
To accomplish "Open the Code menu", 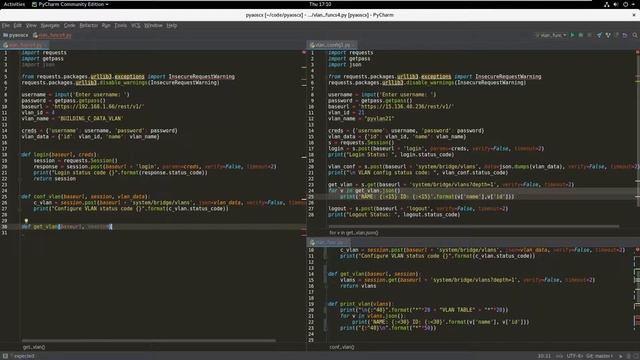I will [69, 25].
